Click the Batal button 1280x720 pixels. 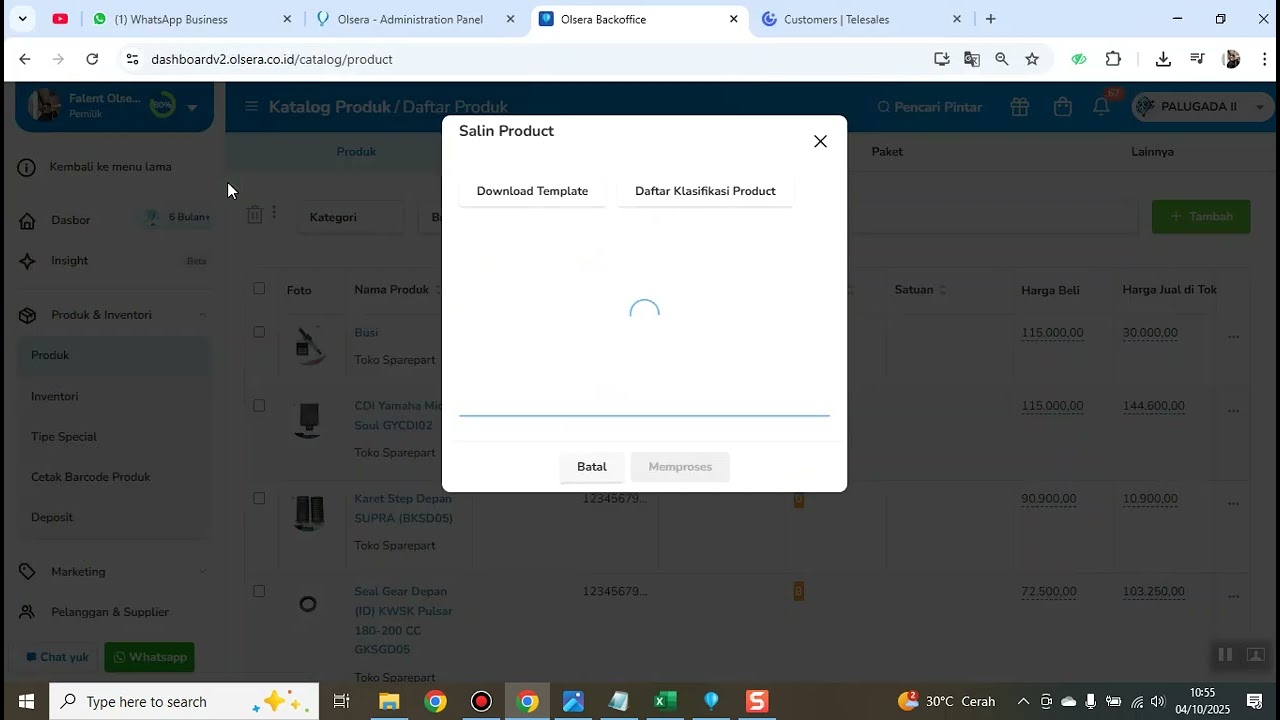tap(591, 467)
